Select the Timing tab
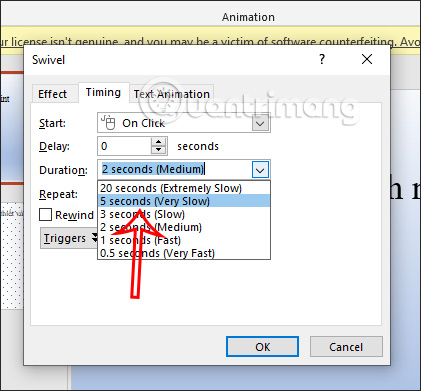Screen dimensions: 421x391 click(x=103, y=92)
